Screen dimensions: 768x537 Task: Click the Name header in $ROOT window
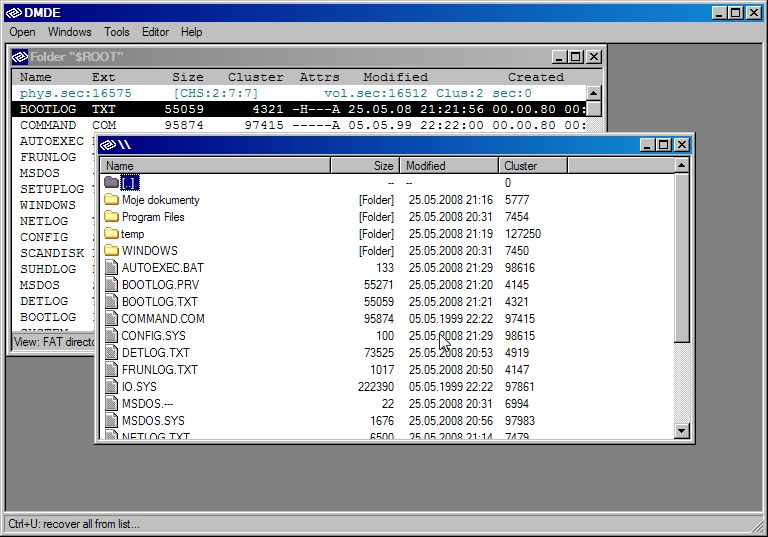pyautogui.click(x=36, y=77)
